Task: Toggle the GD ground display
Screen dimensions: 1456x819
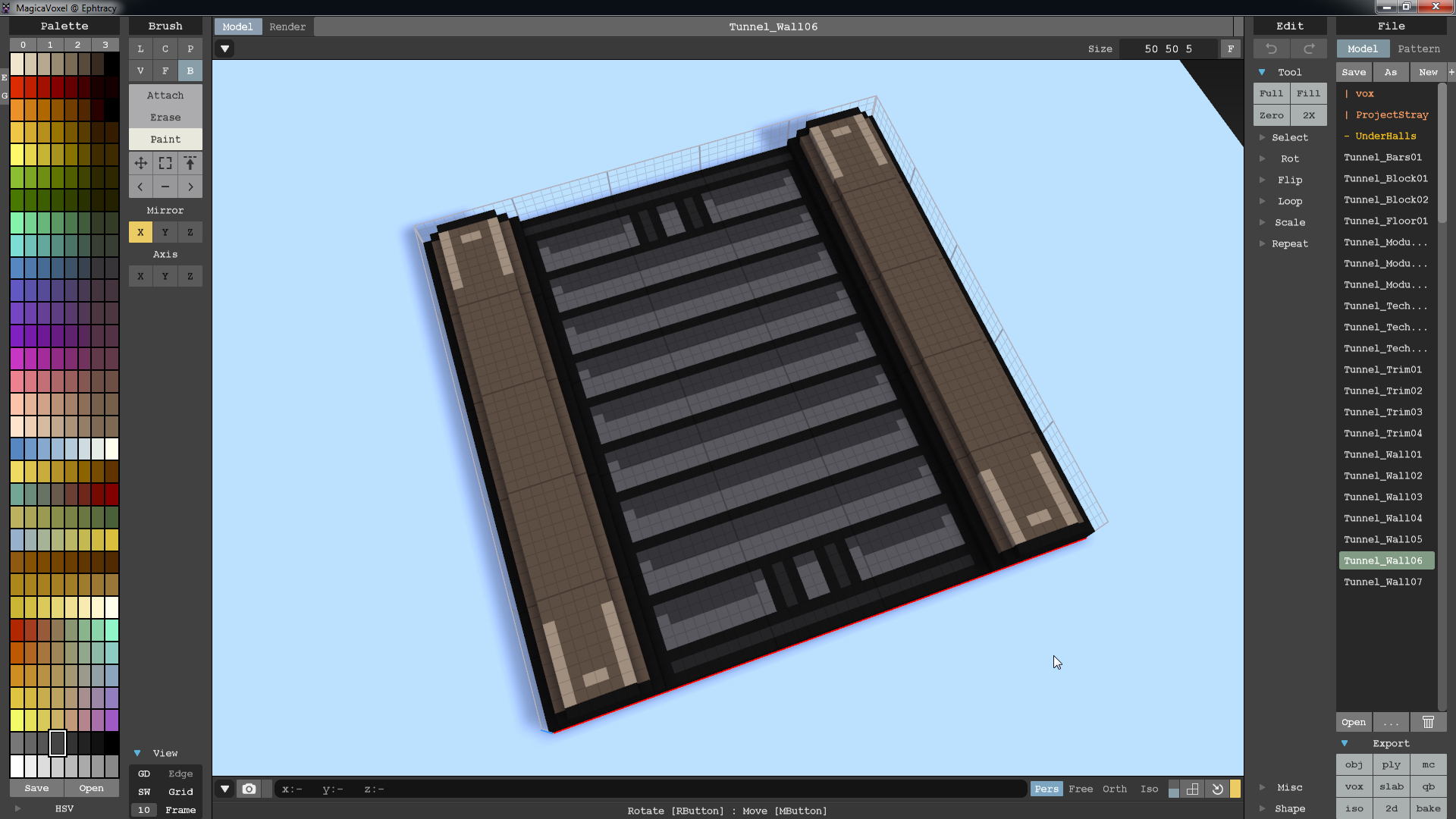Action: pos(144,773)
